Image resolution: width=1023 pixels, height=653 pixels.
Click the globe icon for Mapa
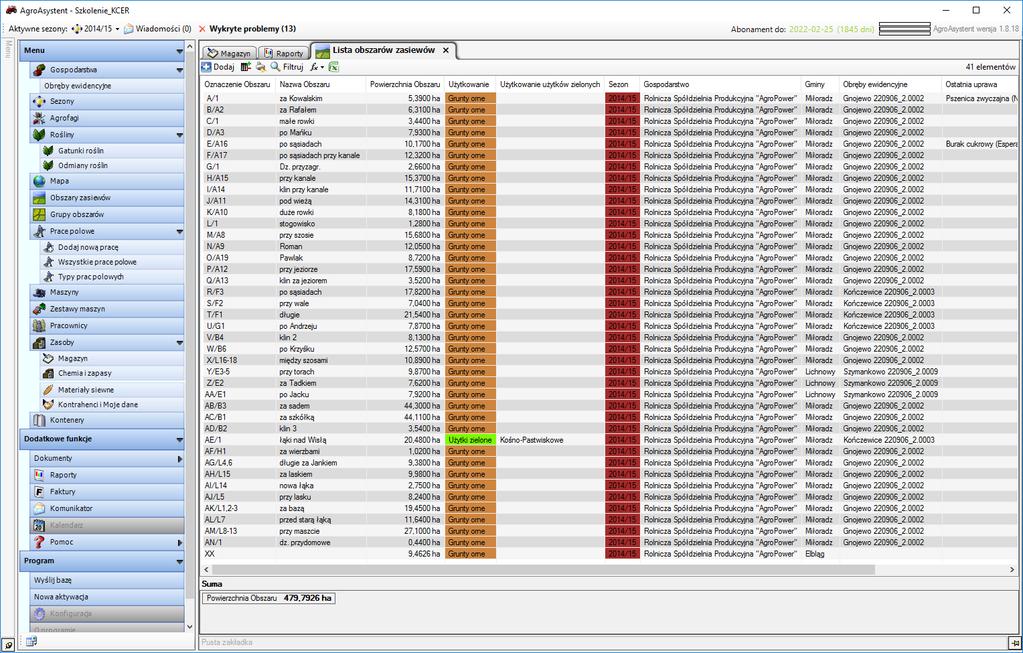coord(39,181)
